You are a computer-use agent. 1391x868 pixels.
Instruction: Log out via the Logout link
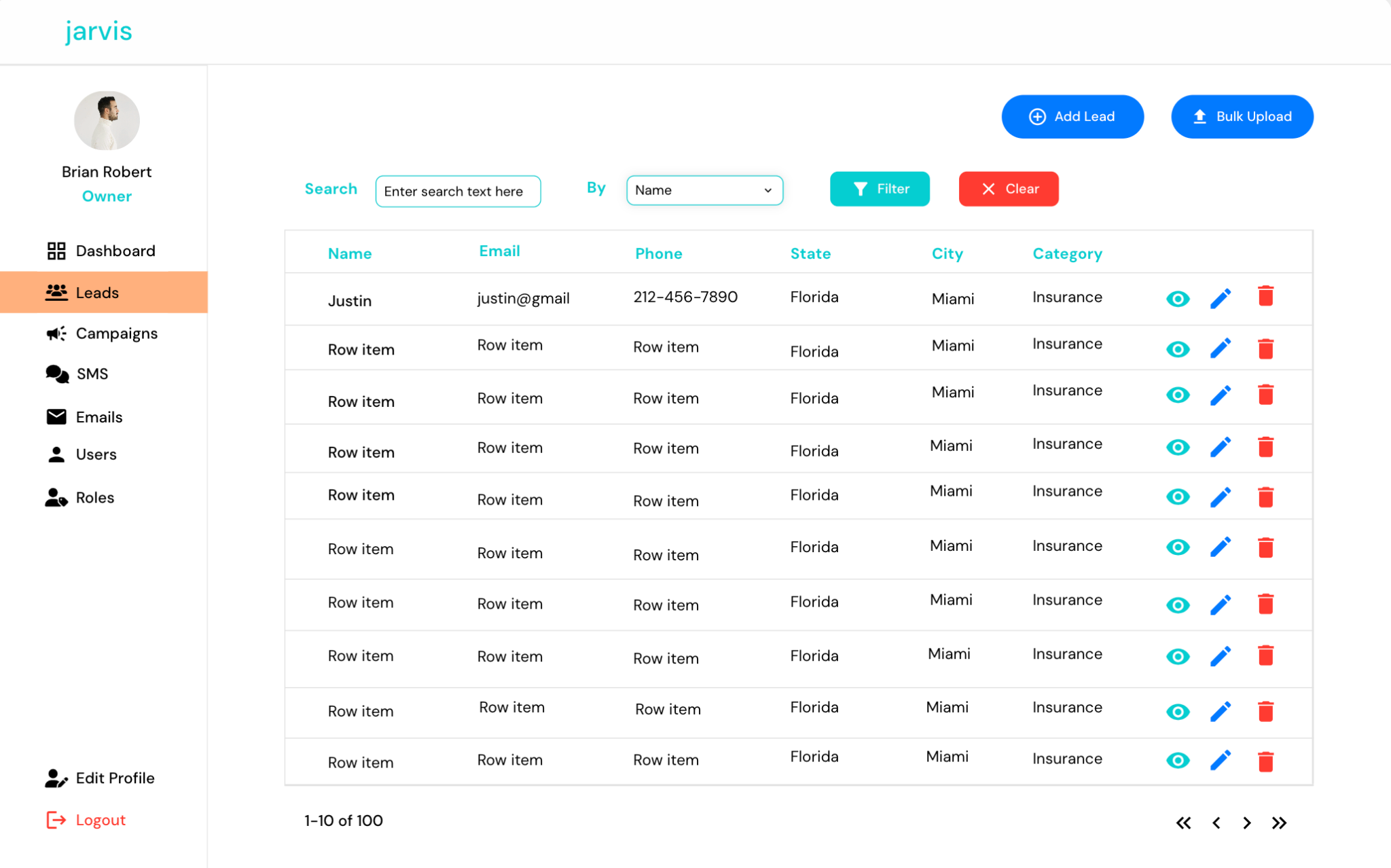click(x=86, y=820)
